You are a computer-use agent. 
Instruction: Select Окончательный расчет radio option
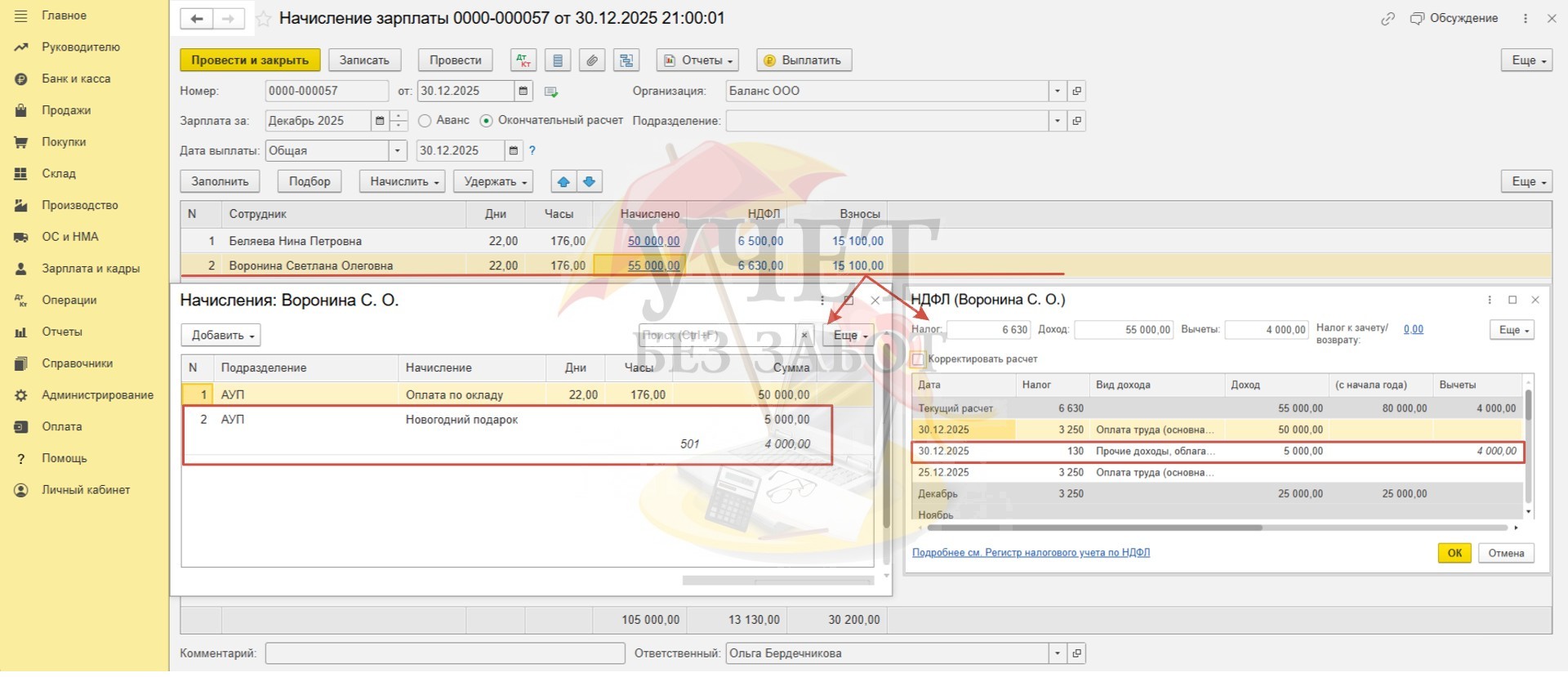(x=487, y=121)
